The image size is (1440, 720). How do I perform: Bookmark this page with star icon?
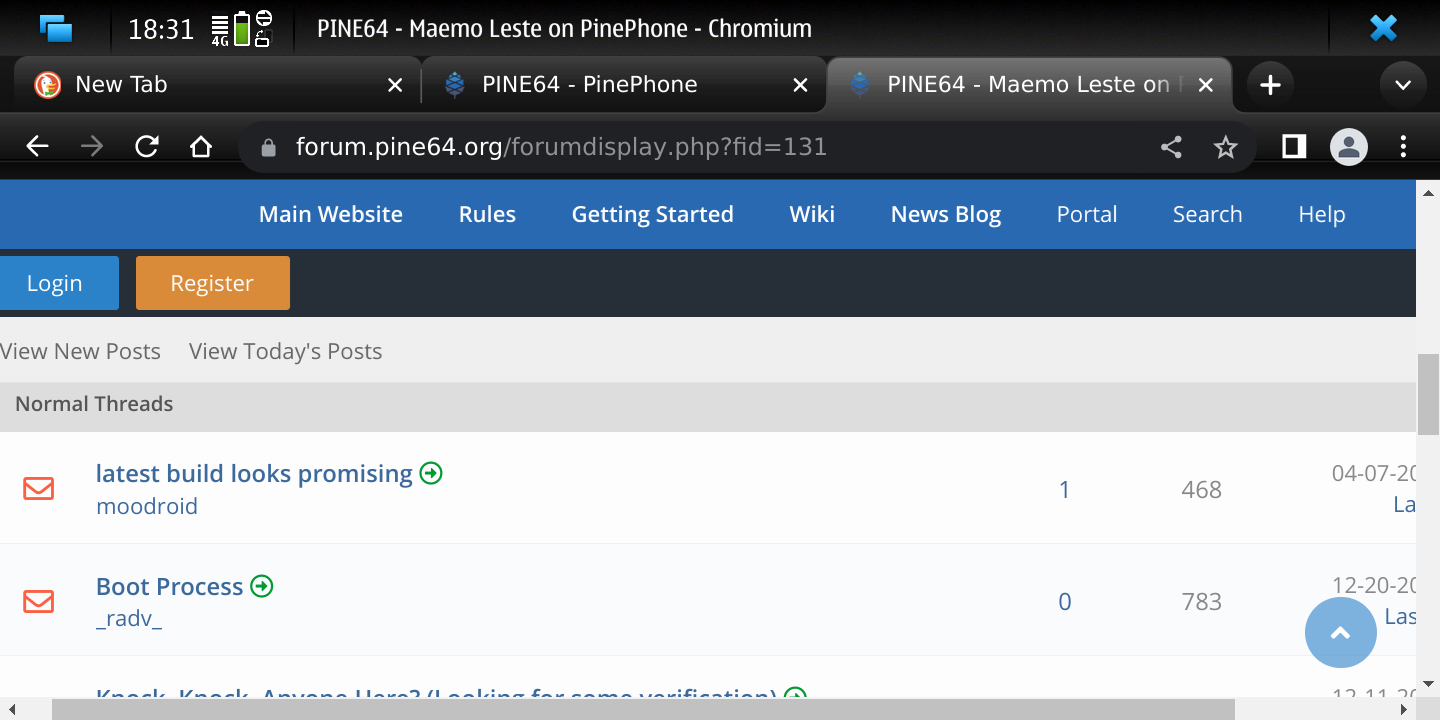tap(1225, 148)
